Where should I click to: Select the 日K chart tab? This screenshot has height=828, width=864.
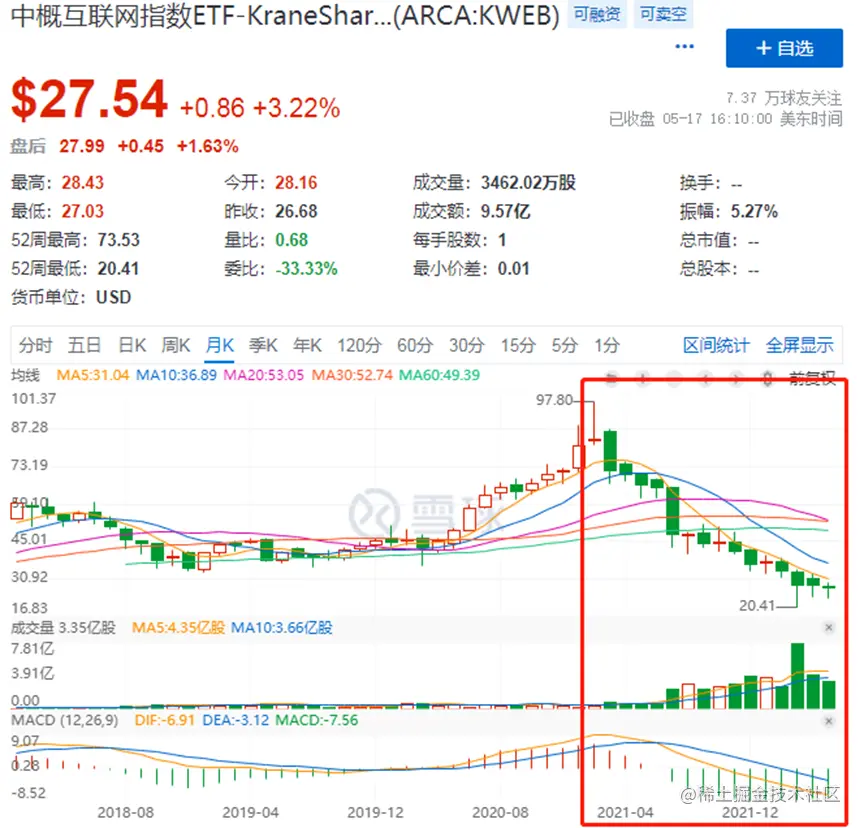[132, 345]
